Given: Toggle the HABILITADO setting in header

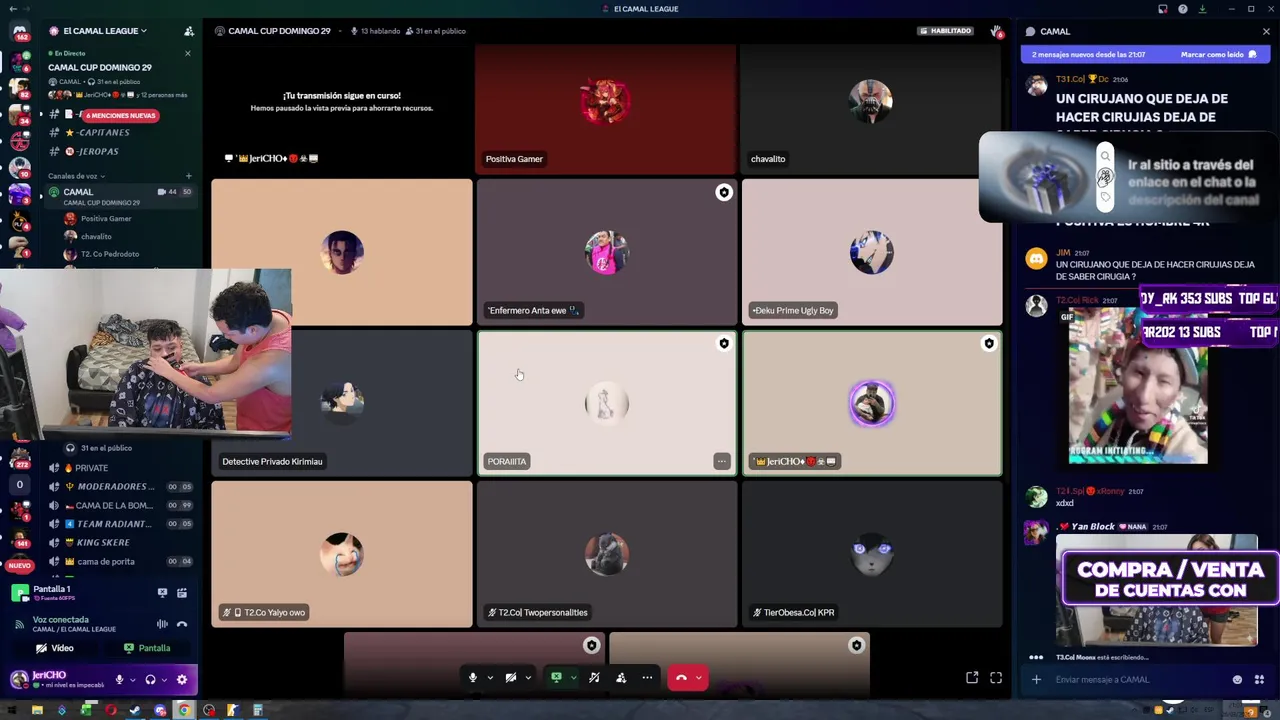Looking at the screenshot, I should (946, 31).
